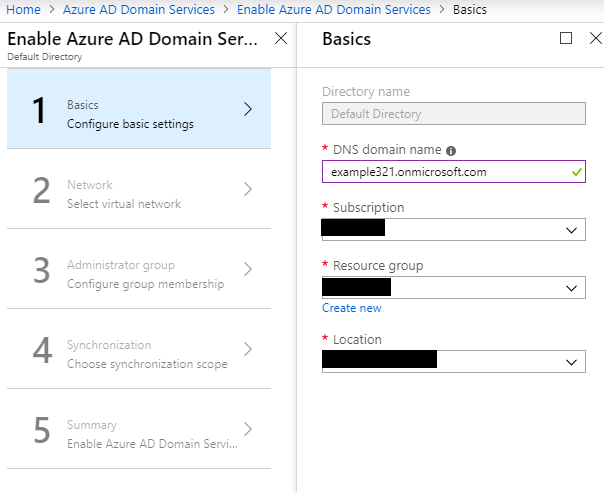Select step 1 Basics

coord(139,109)
